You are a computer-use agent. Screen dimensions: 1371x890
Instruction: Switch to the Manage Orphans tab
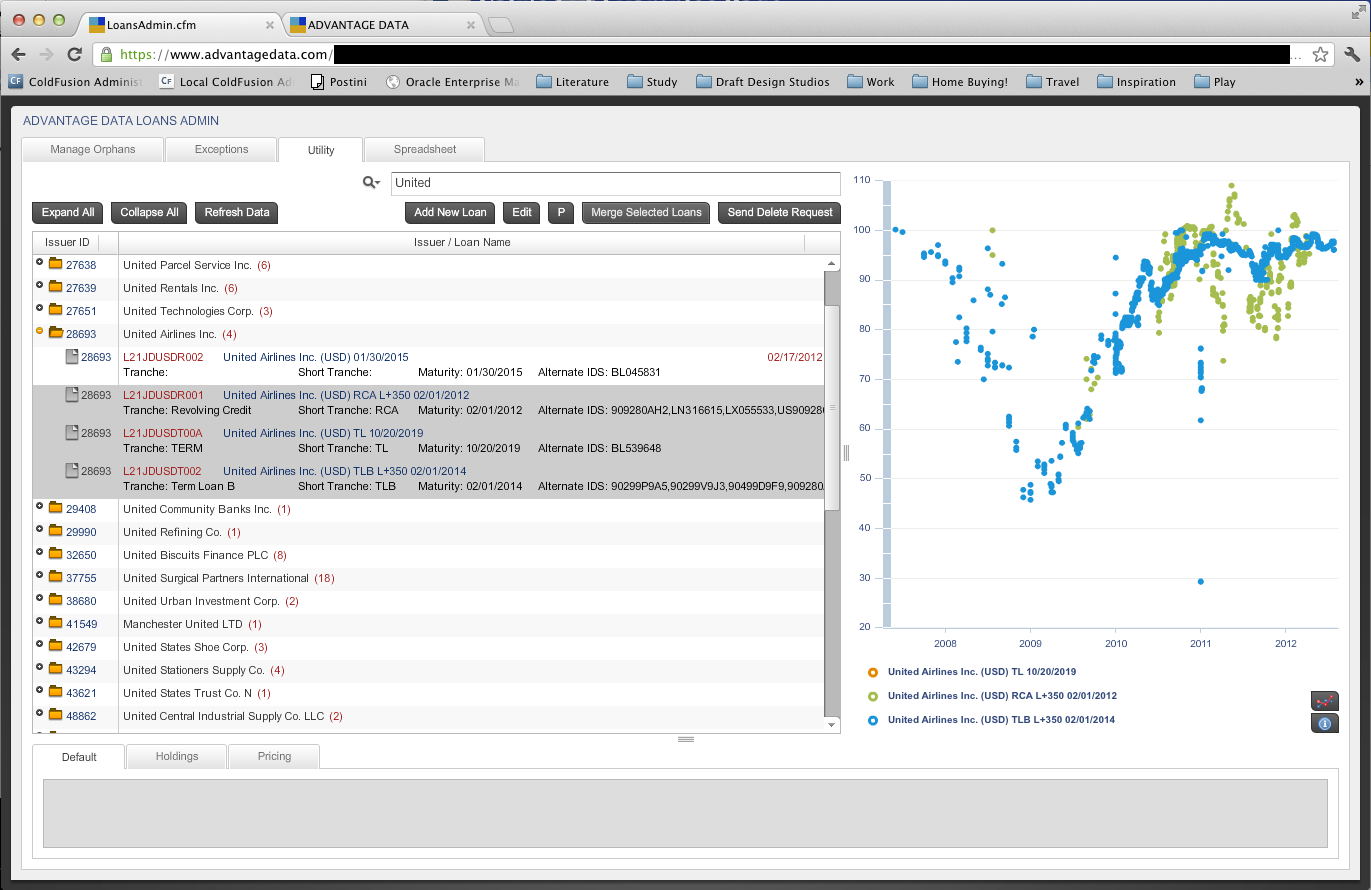click(x=93, y=150)
